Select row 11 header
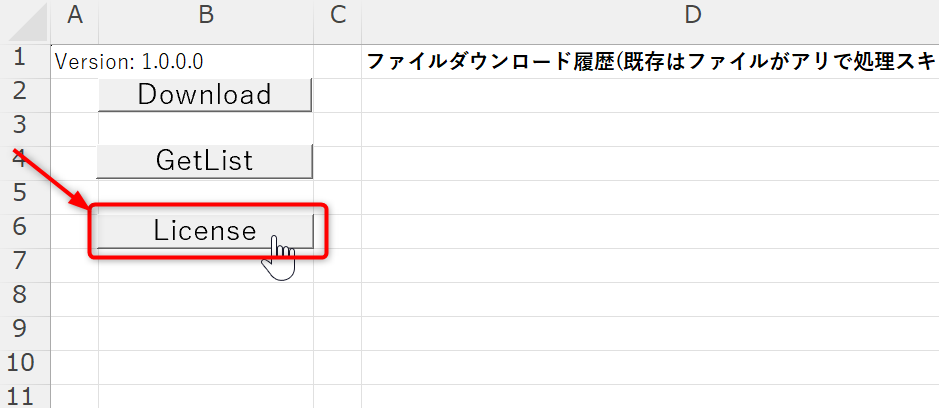939x408 pixels. (x=24, y=394)
